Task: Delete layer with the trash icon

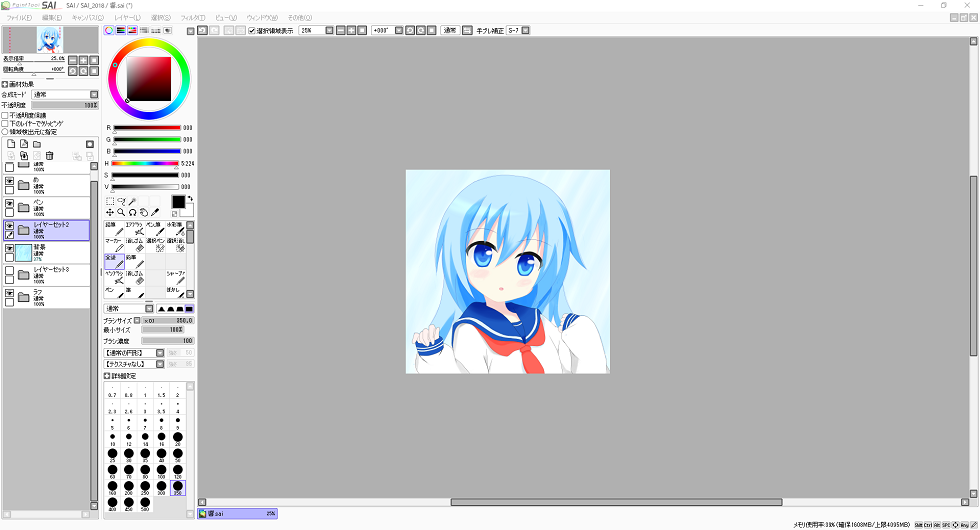Action: (49, 156)
